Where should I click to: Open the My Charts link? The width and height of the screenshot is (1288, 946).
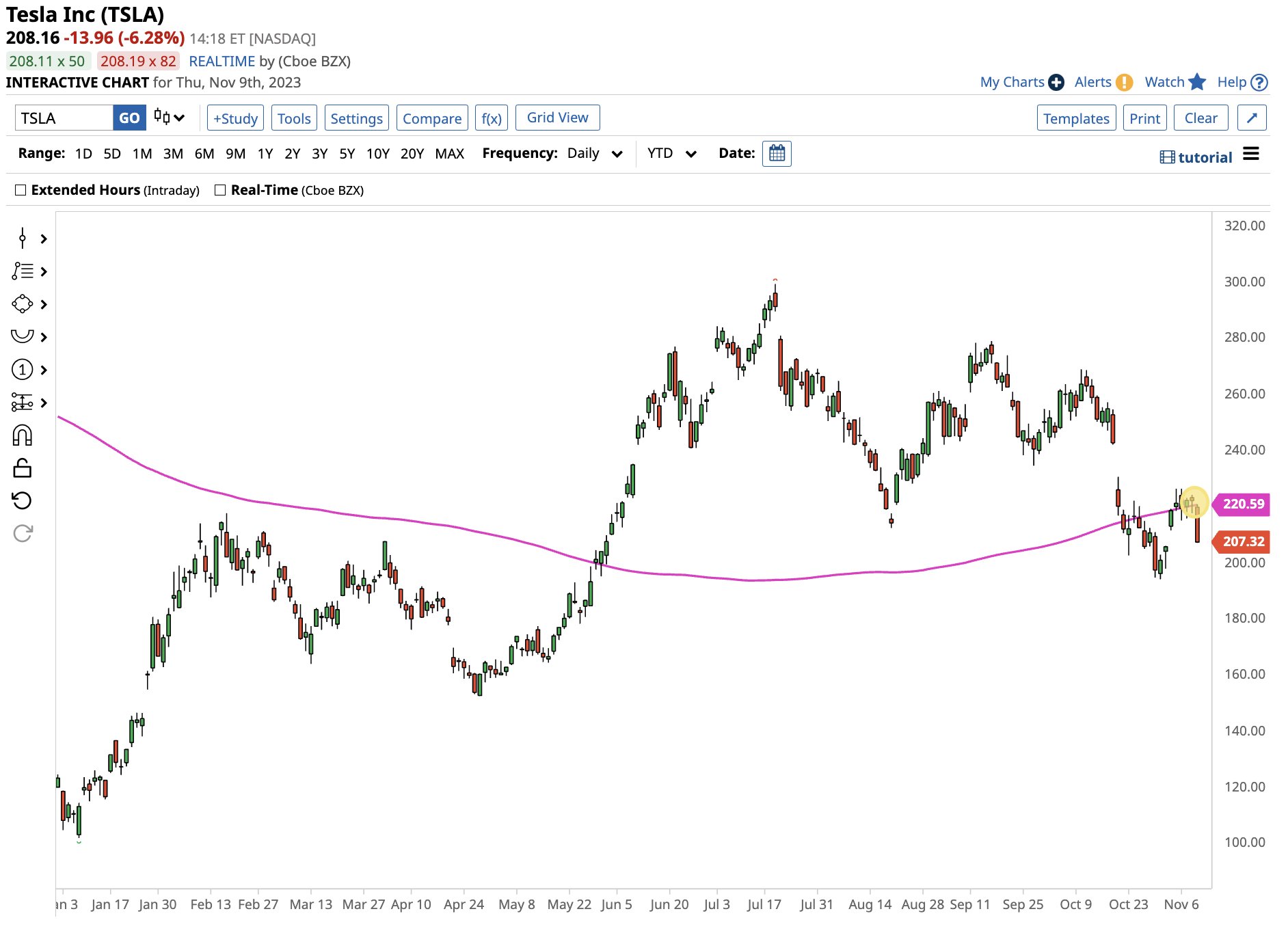click(1012, 82)
